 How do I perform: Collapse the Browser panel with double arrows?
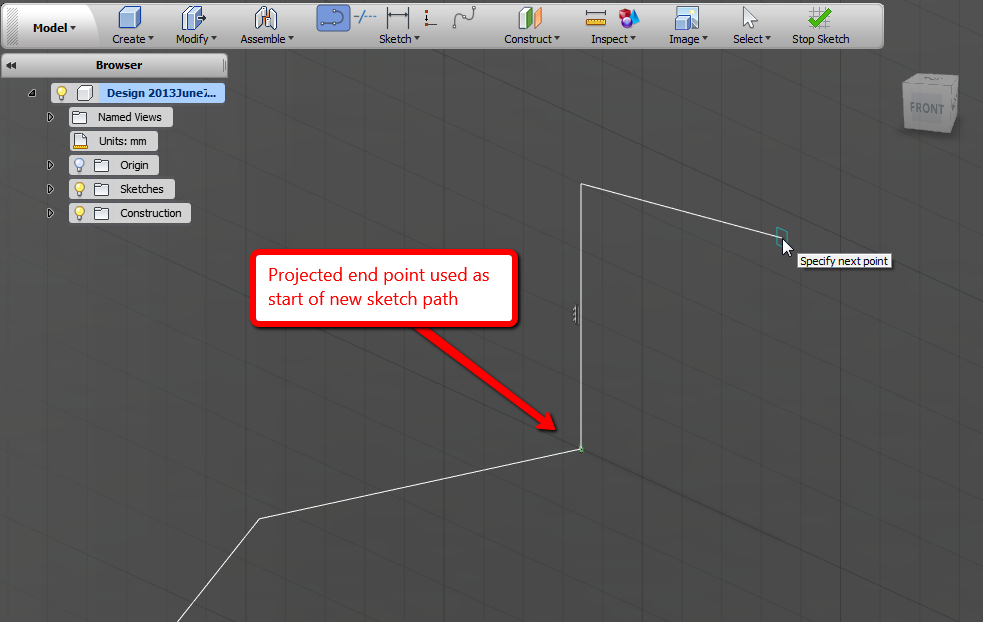11,65
